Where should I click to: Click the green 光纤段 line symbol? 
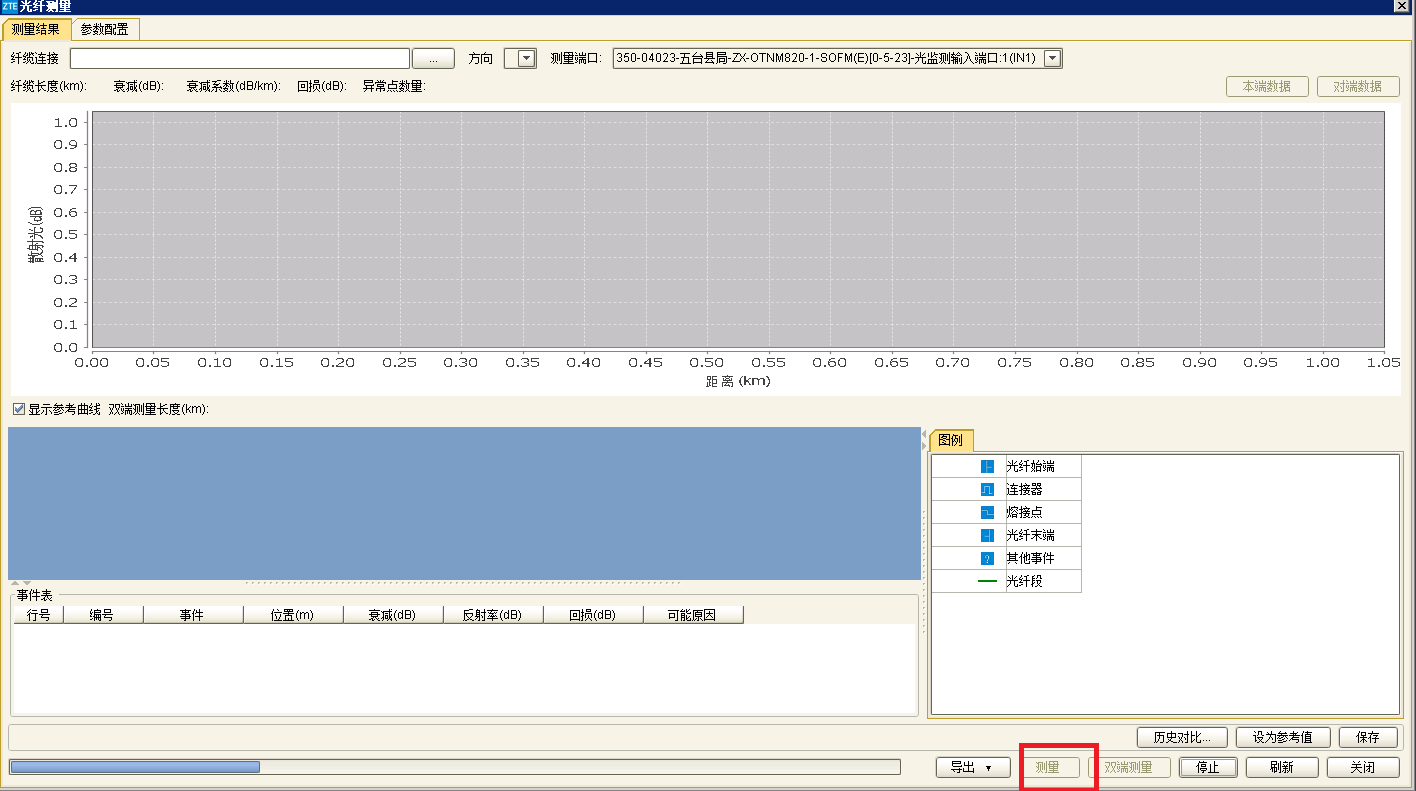click(987, 581)
